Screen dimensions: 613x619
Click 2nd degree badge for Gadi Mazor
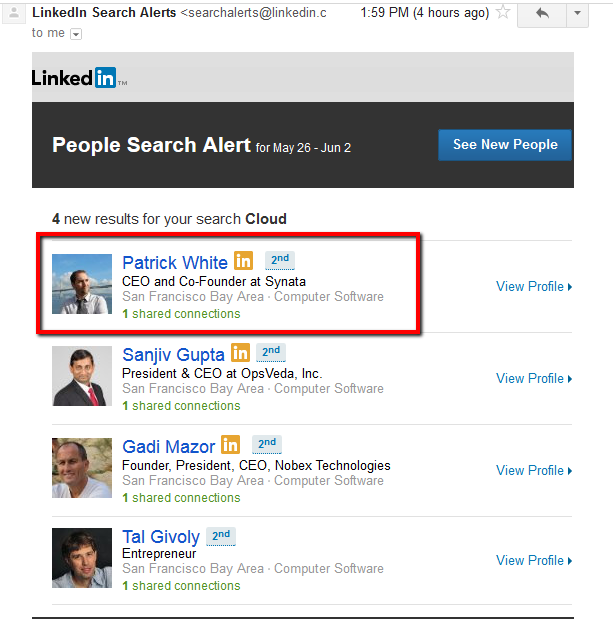(x=267, y=445)
